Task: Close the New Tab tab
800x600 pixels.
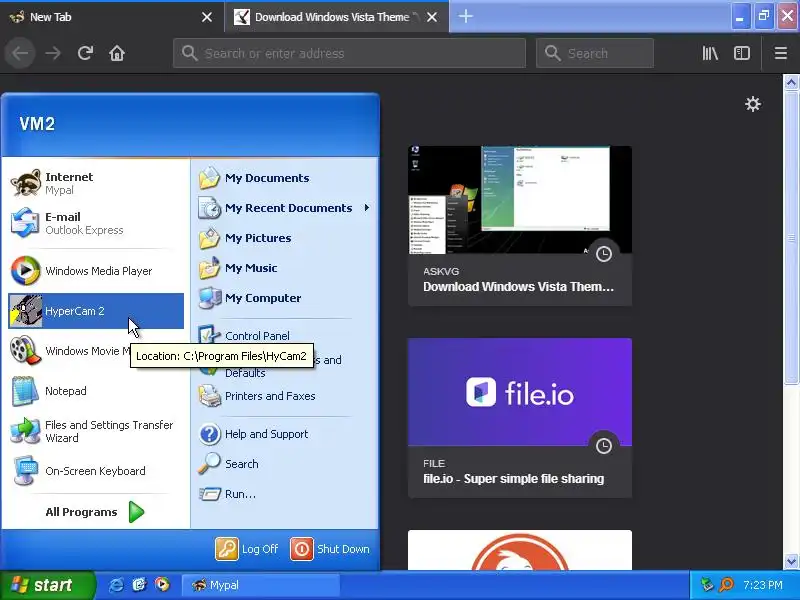Action: [x=207, y=17]
